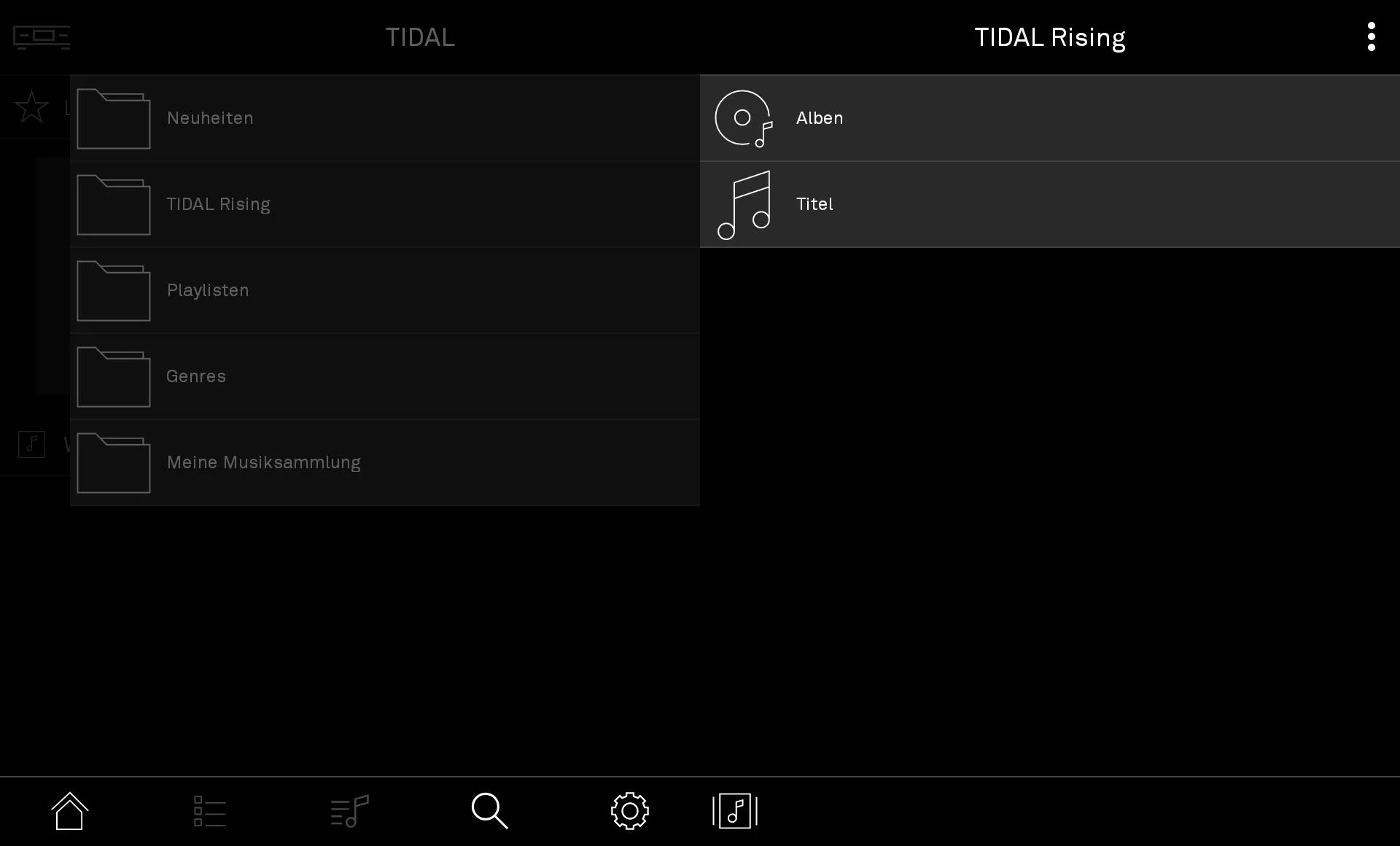Click the Favorites star icon
1400x846 pixels.
click(x=31, y=107)
